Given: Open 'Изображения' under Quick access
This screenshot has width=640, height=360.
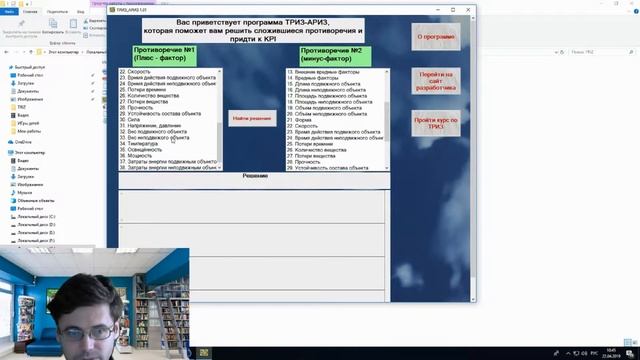Looking at the screenshot, I should 30,99.
